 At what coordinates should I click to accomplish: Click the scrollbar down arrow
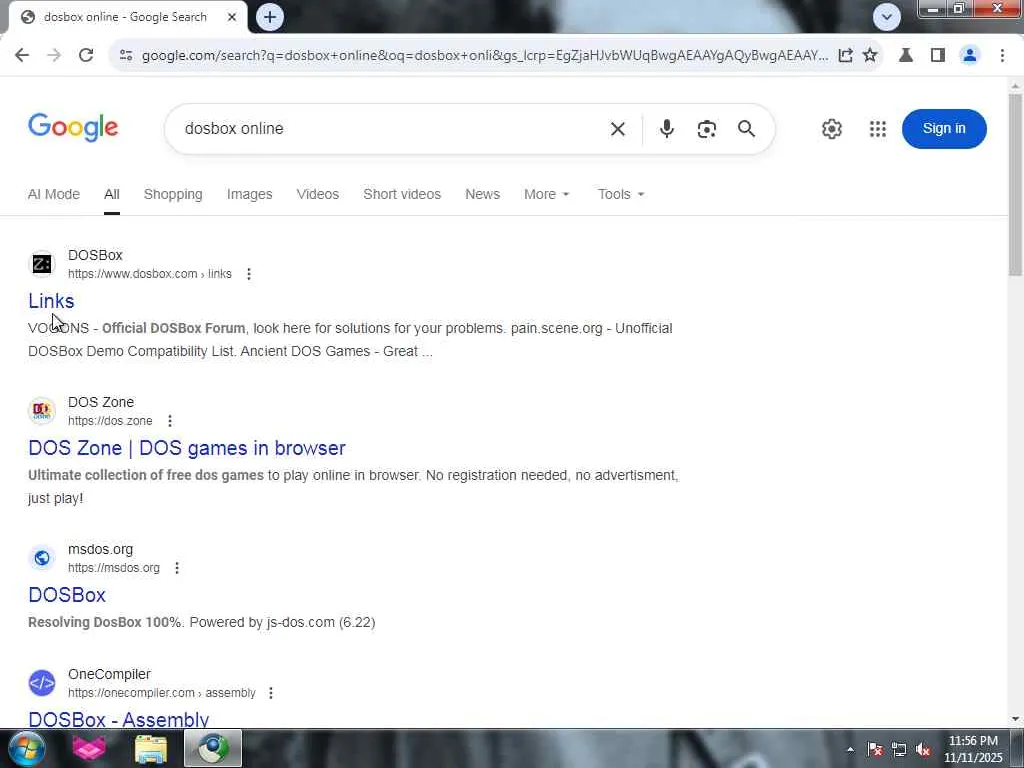tap(1015, 719)
